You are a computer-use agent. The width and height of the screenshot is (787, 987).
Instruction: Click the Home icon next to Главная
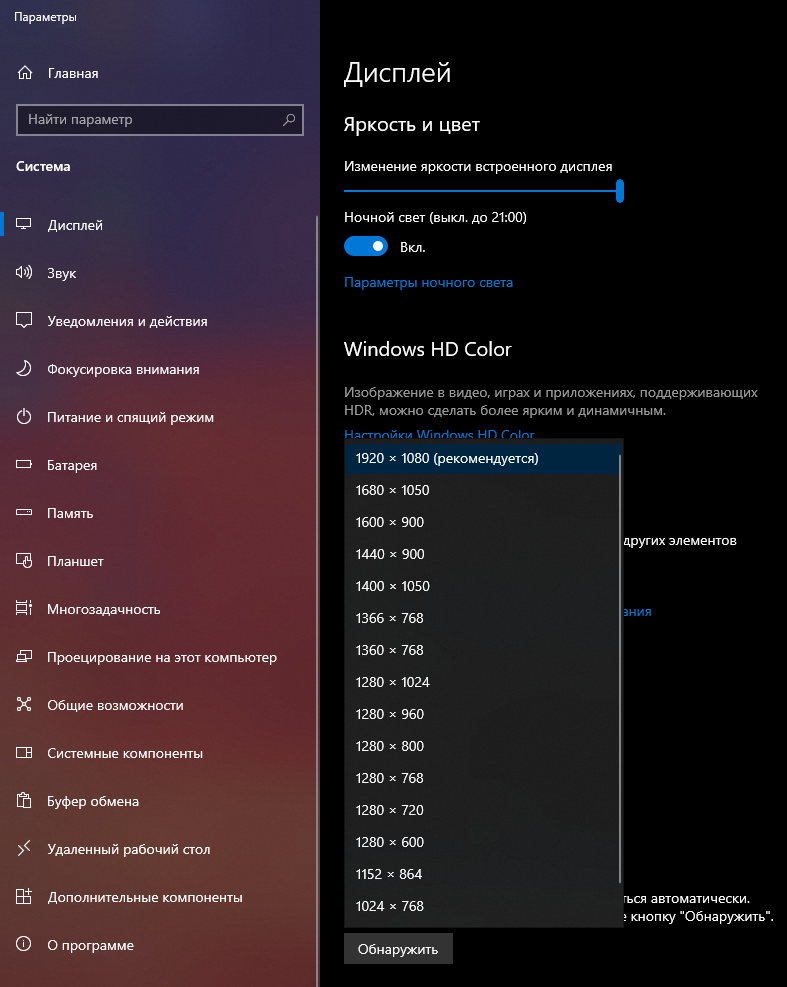(25, 73)
